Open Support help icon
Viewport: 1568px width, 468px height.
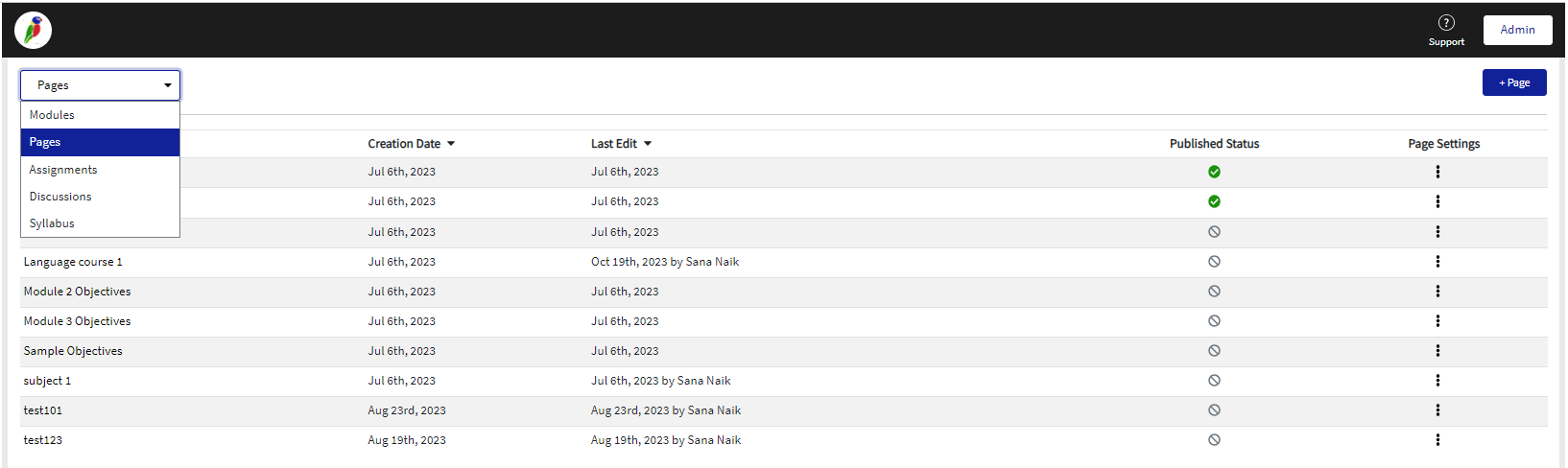[x=1446, y=23]
